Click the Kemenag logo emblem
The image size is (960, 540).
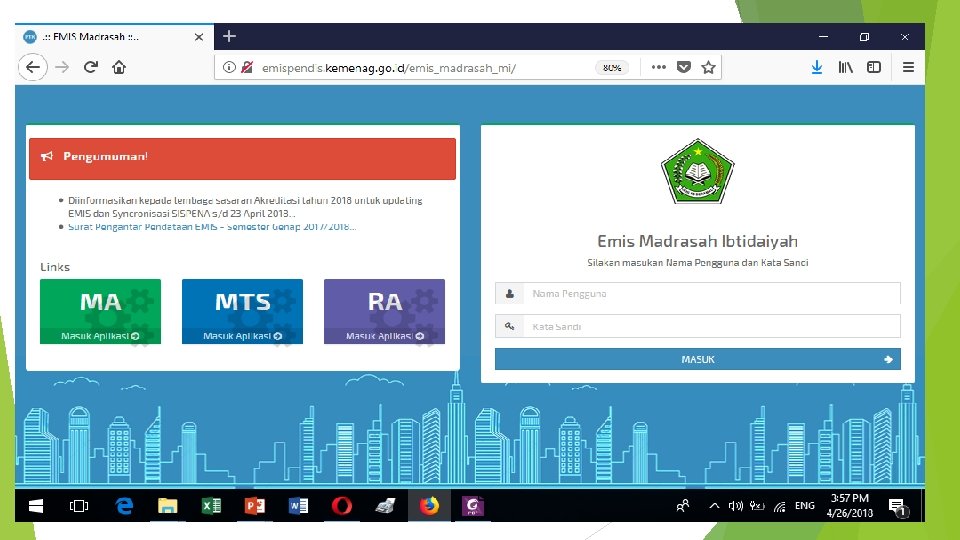[697, 171]
